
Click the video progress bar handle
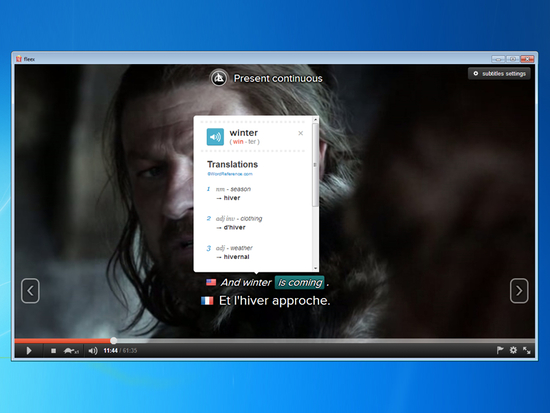coord(114,340)
